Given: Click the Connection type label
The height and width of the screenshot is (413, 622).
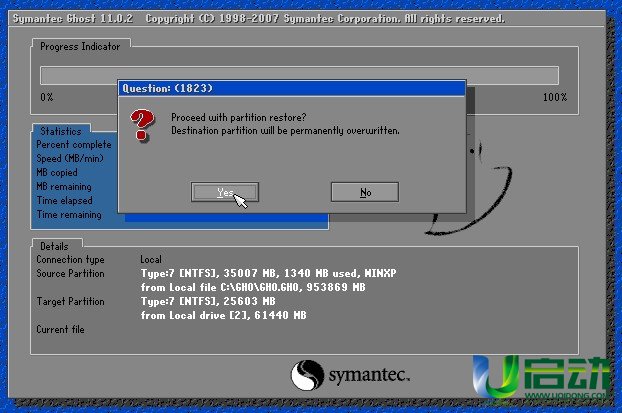Looking at the screenshot, I should coord(70,259).
